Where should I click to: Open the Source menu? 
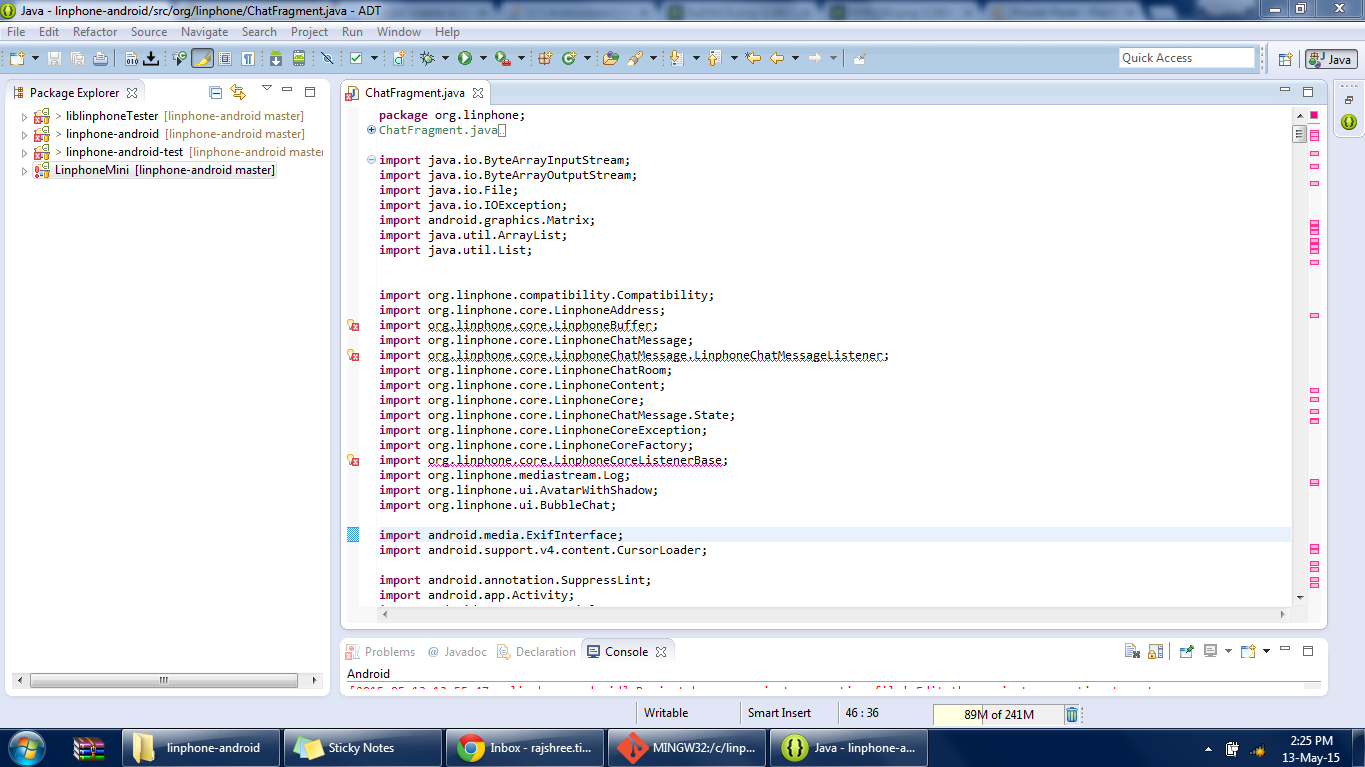pyautogui.click(x=149, y=32)
